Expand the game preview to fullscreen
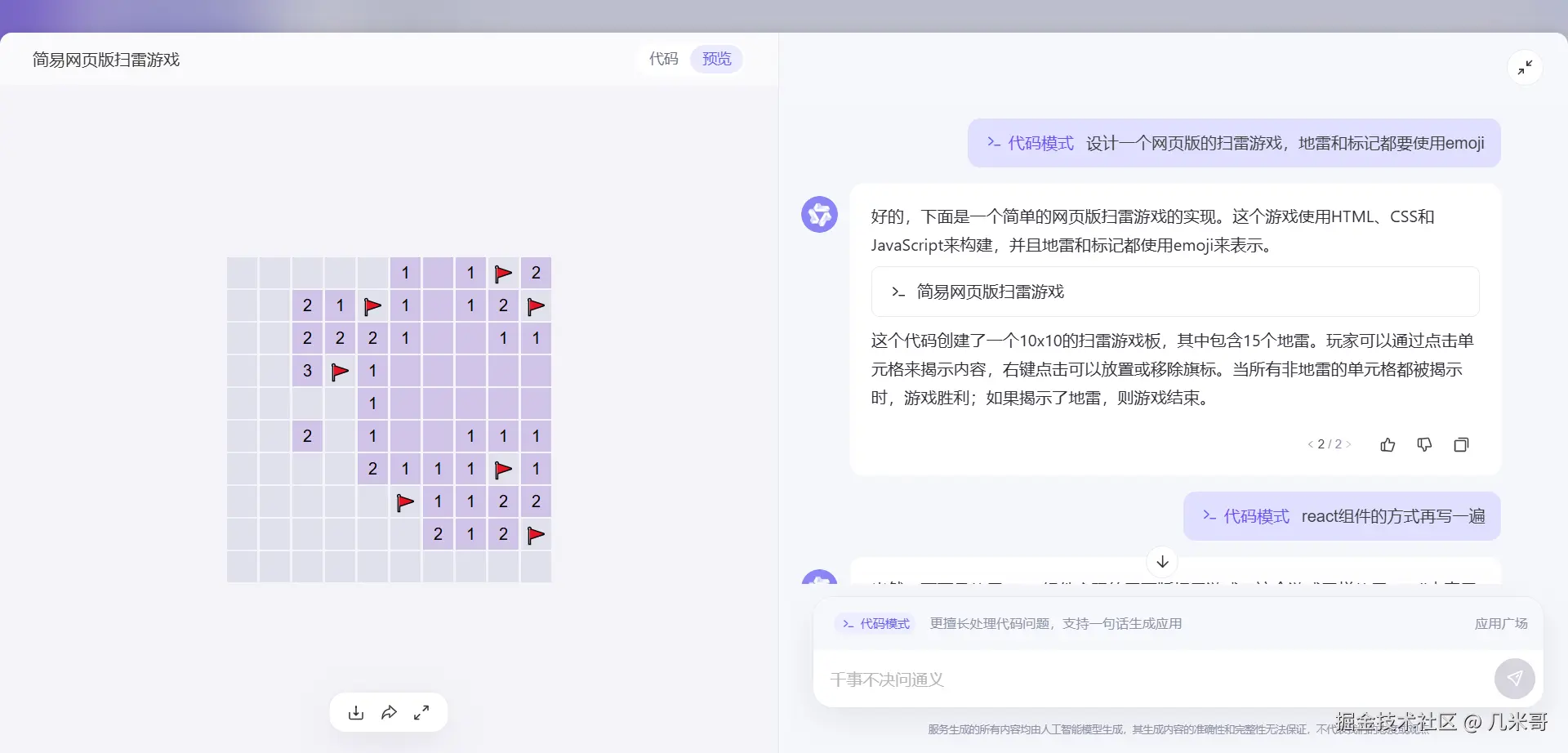The height and width of the screenshot is (753, 1568). coord(421,713)
